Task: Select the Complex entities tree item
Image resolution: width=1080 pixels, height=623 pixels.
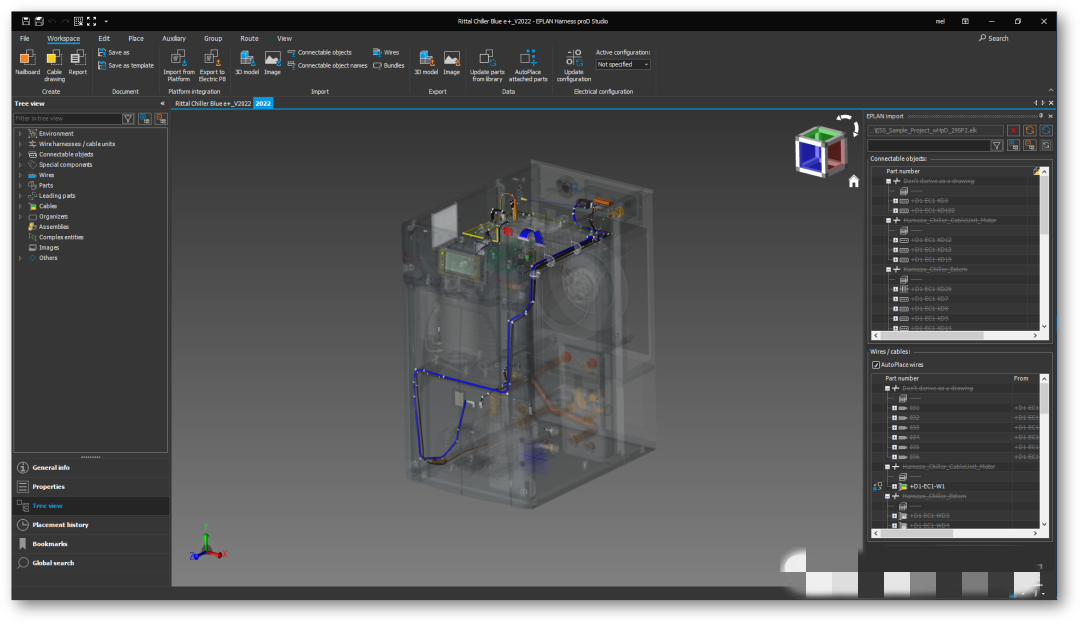Action: click(x=61, y=237)
